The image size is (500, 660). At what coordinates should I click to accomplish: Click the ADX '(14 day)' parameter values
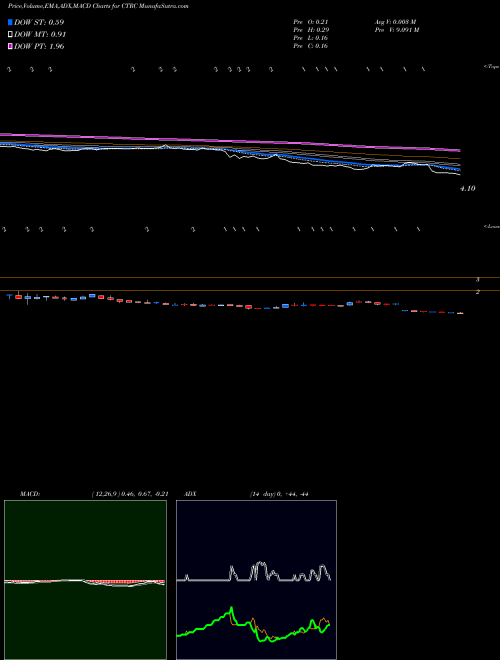click(279, 494)
